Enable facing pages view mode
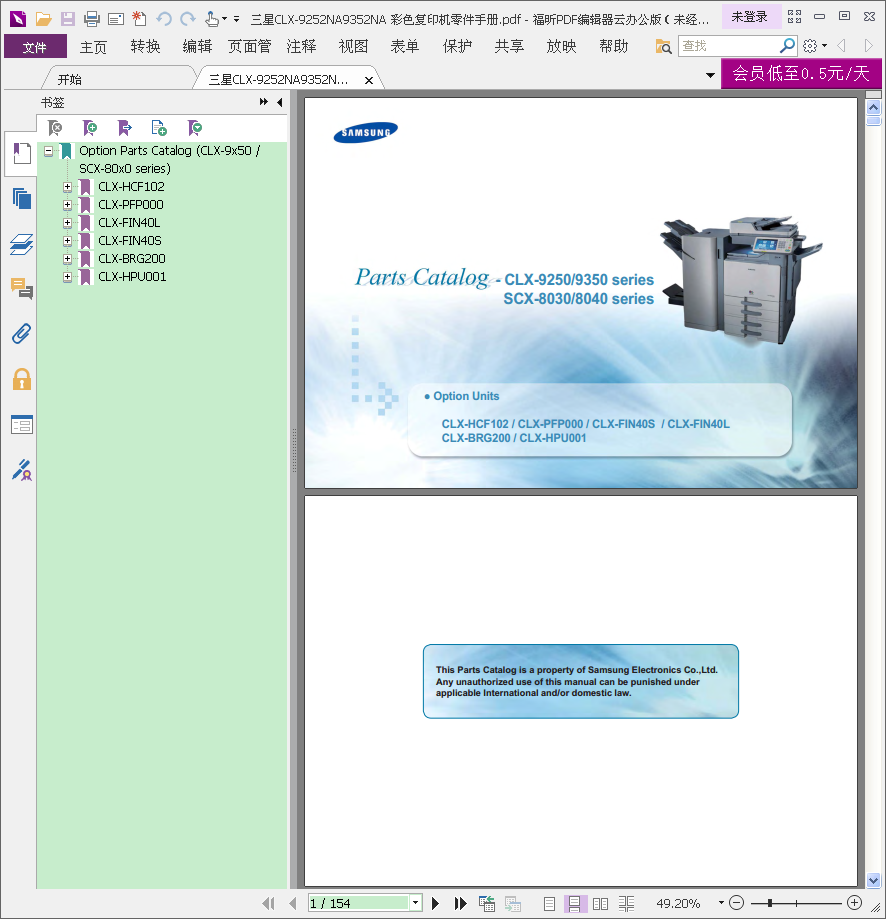 600,904
